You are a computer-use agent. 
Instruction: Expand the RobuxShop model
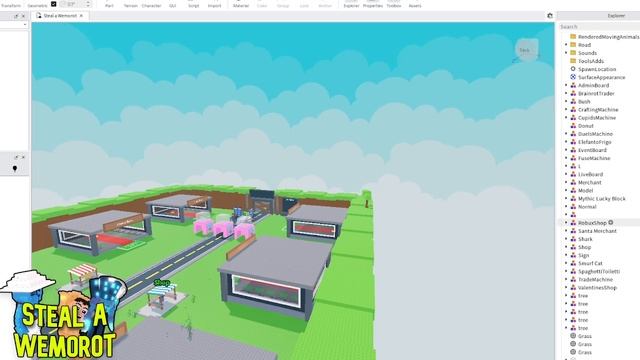(566, 222)
